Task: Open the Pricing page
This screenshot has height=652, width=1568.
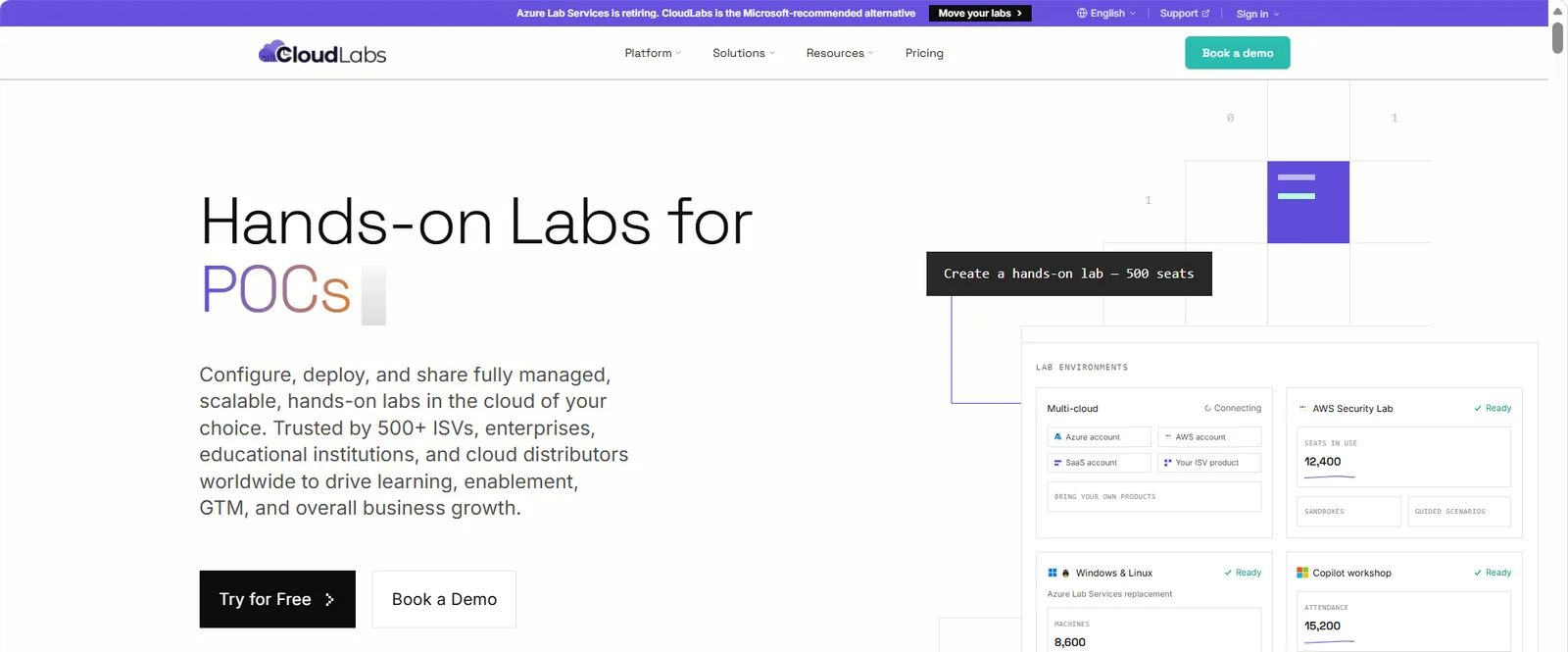Action: pos(924,53)
